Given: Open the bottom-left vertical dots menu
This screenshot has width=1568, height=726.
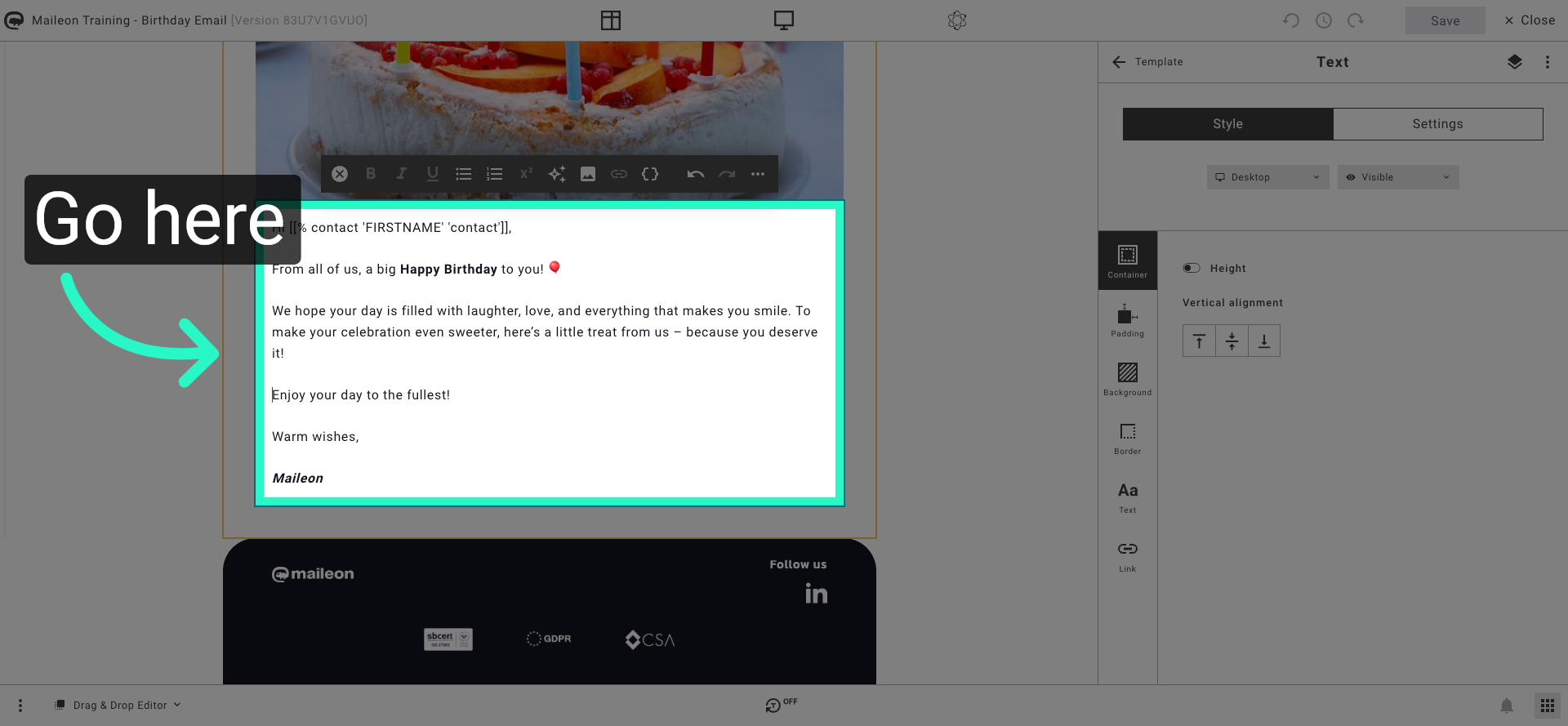Looking at the screenshot, I should point(20,706).
